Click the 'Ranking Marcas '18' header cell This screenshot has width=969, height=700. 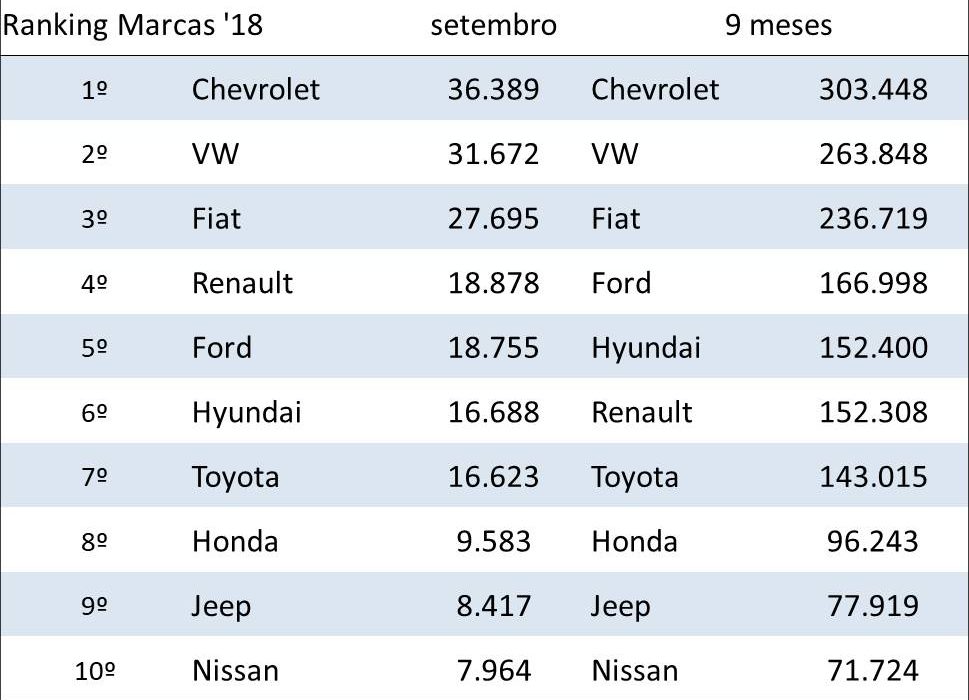click(x=133, y=25)
